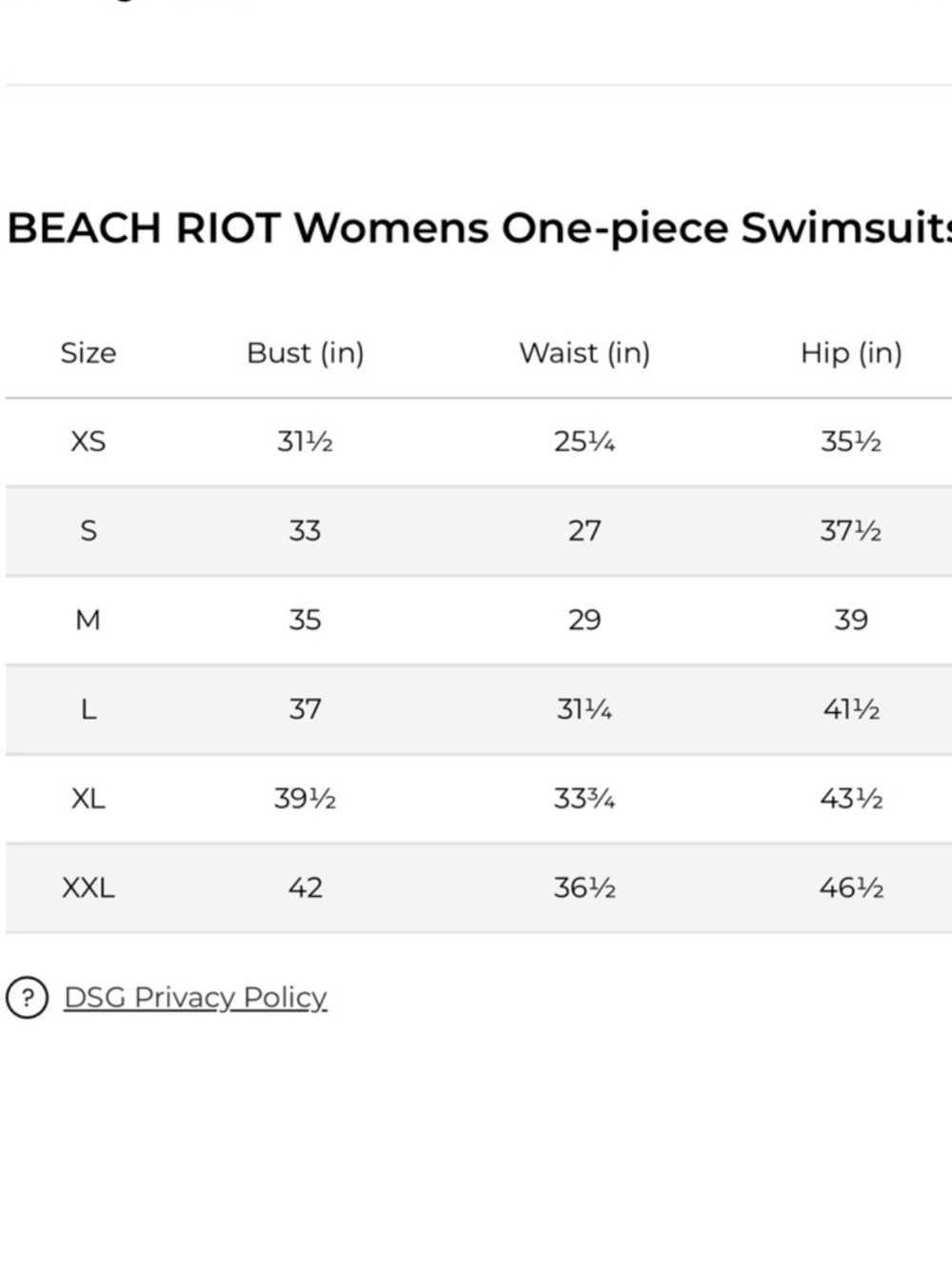Open the DSG Privacy Policy link
Screen dimensions: 952x1269
[195, 997]
